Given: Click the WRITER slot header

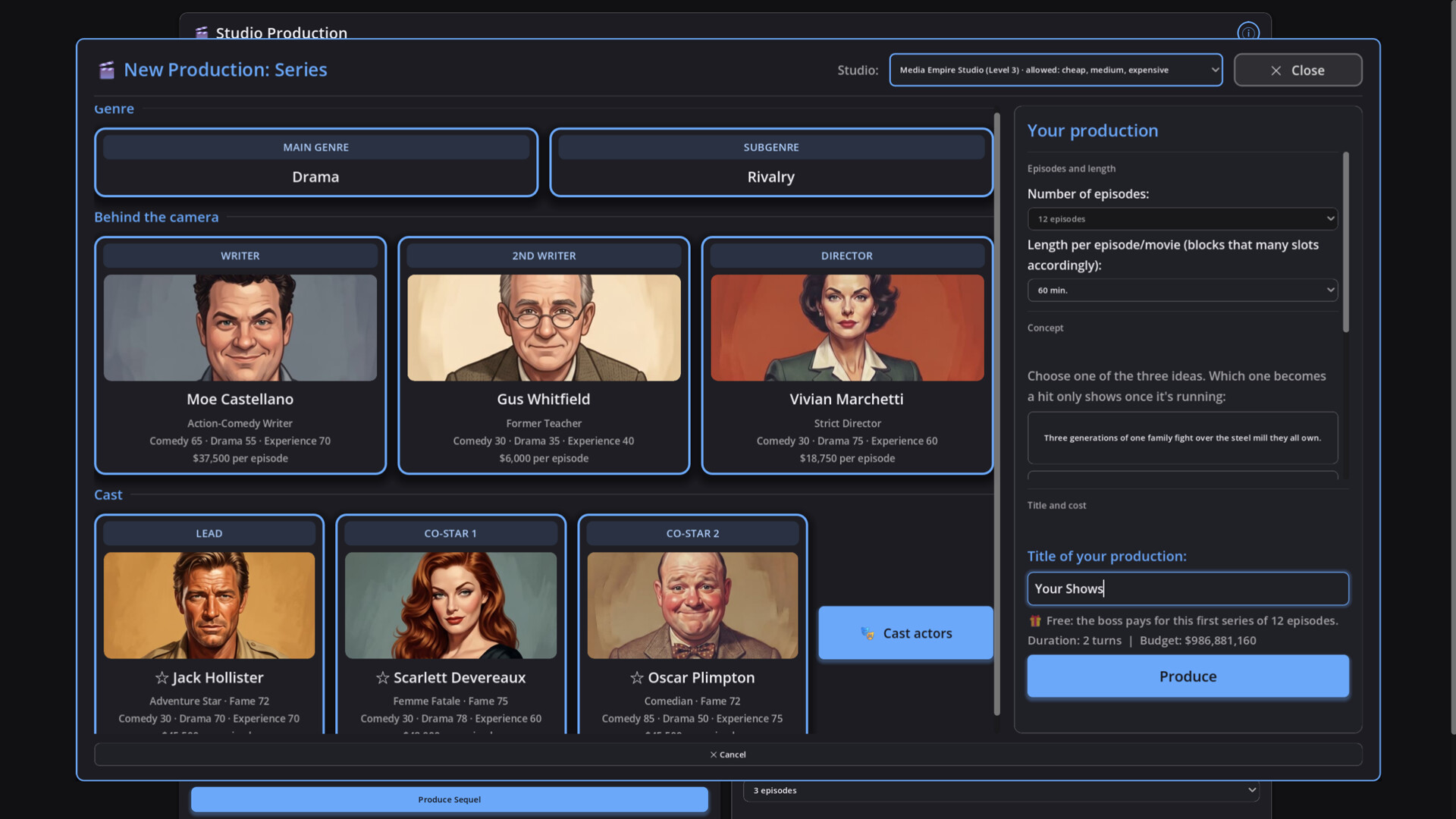Looking at the screenshot, I should [240, 256].
